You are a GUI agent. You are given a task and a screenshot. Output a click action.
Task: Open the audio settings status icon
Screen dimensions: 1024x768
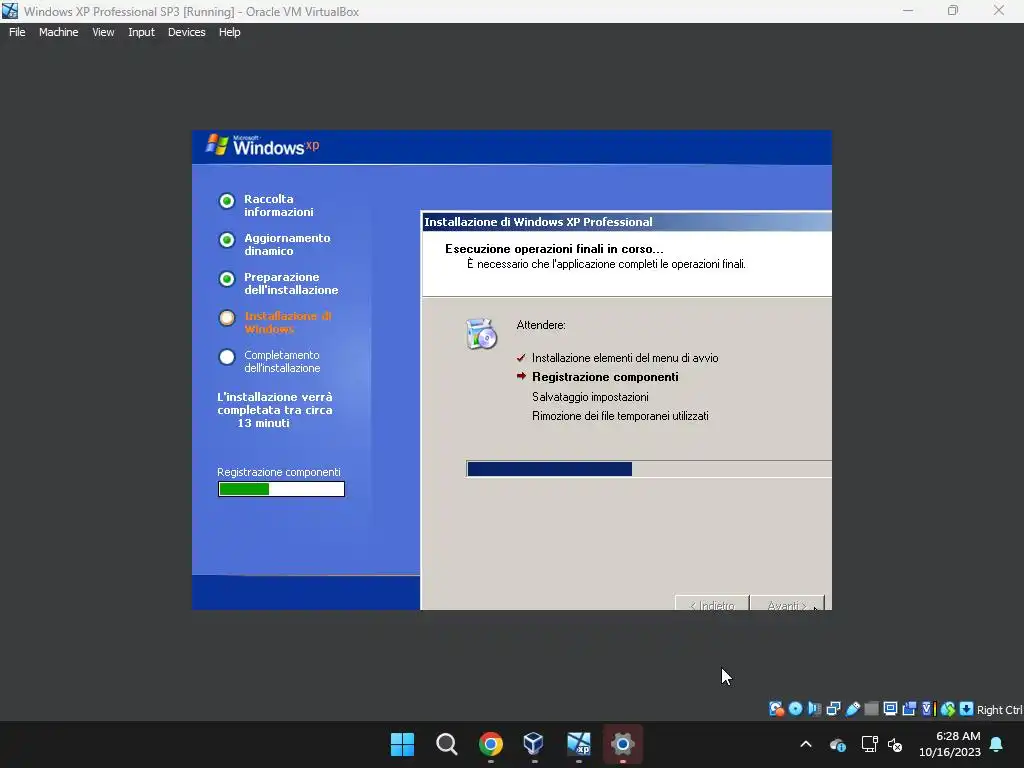(x=814, y=709)
